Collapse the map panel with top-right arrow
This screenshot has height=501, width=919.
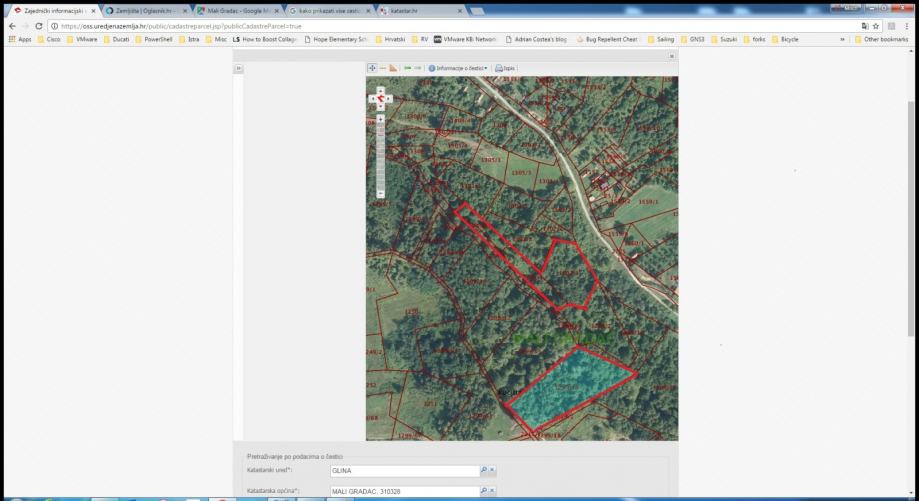click(671, 56)
